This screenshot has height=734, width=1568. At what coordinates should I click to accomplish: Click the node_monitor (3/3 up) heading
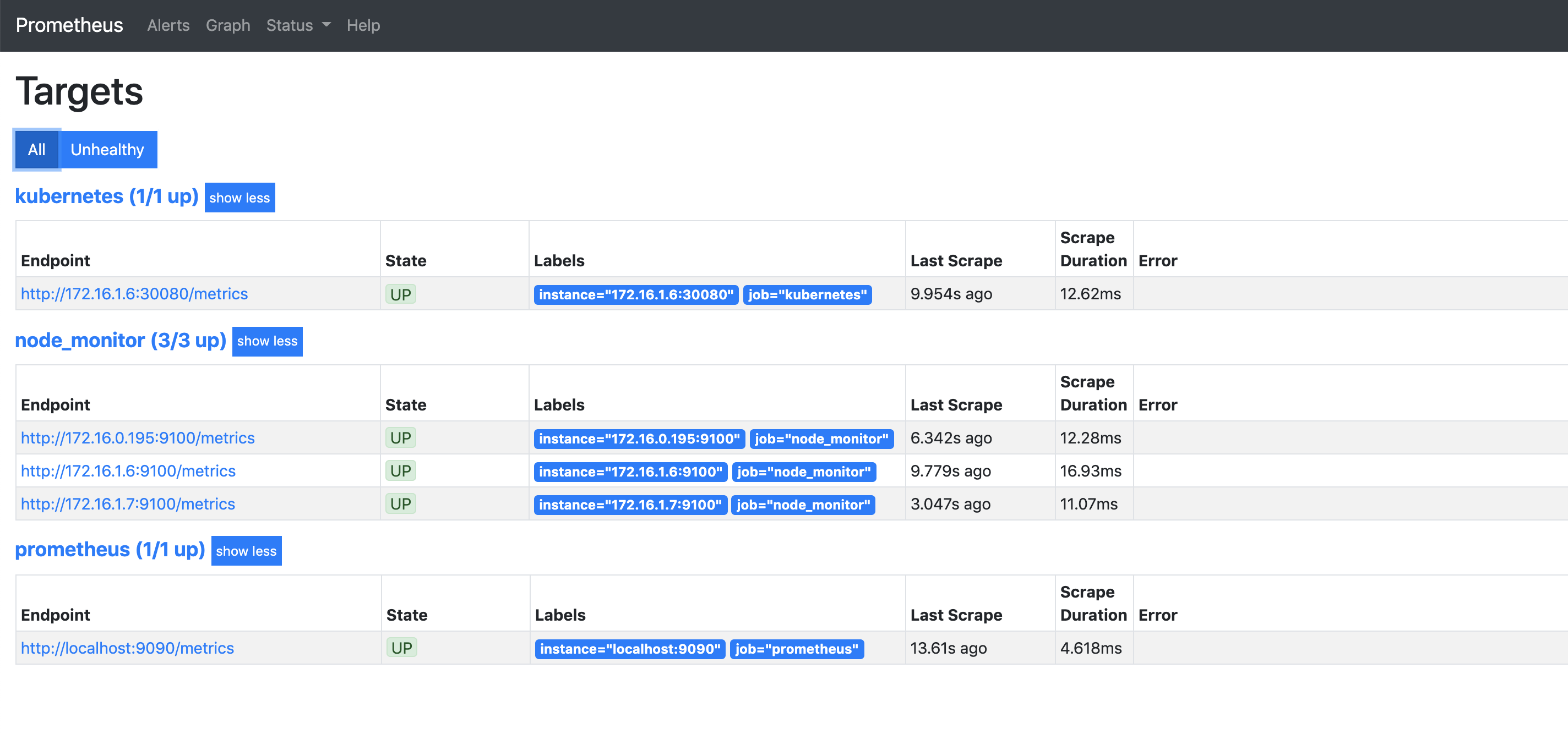(x=120, y=341)
